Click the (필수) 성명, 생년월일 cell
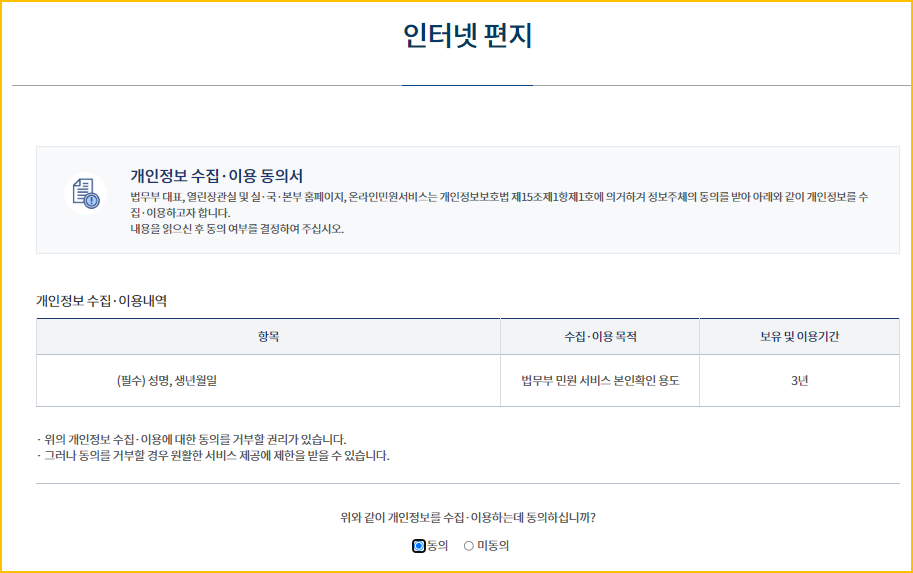The height and width of the screenshot is (573, 913). 268,381
